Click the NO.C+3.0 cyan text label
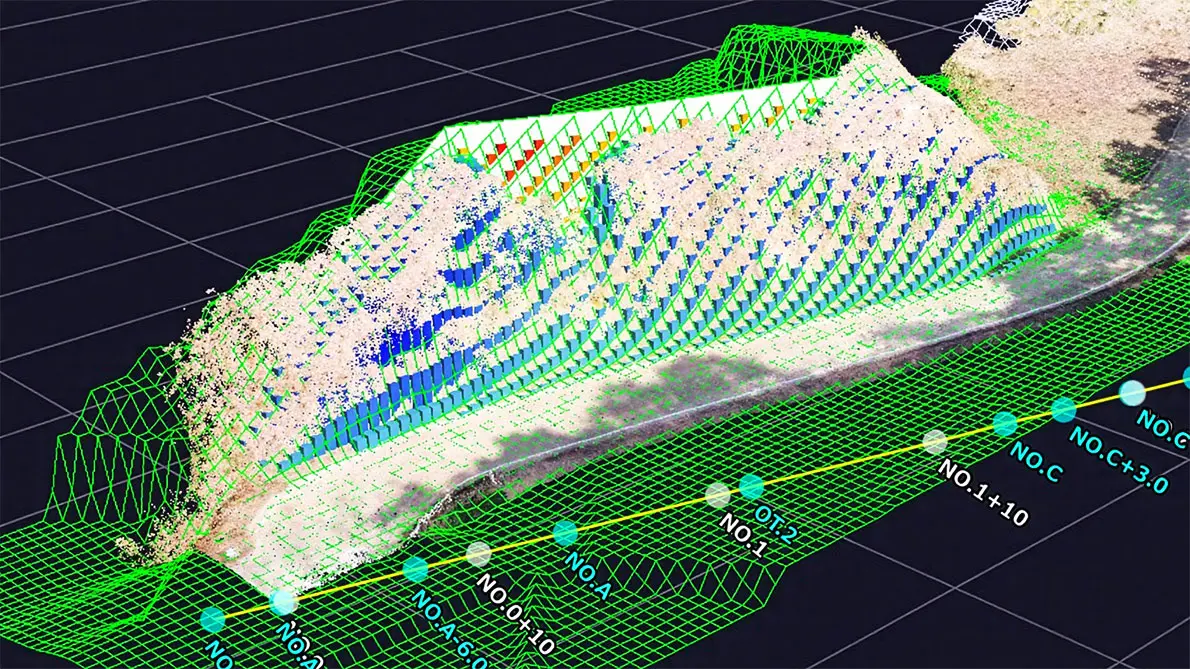This screenshot has width=1190, height=669. click(x=1119, y=460)
